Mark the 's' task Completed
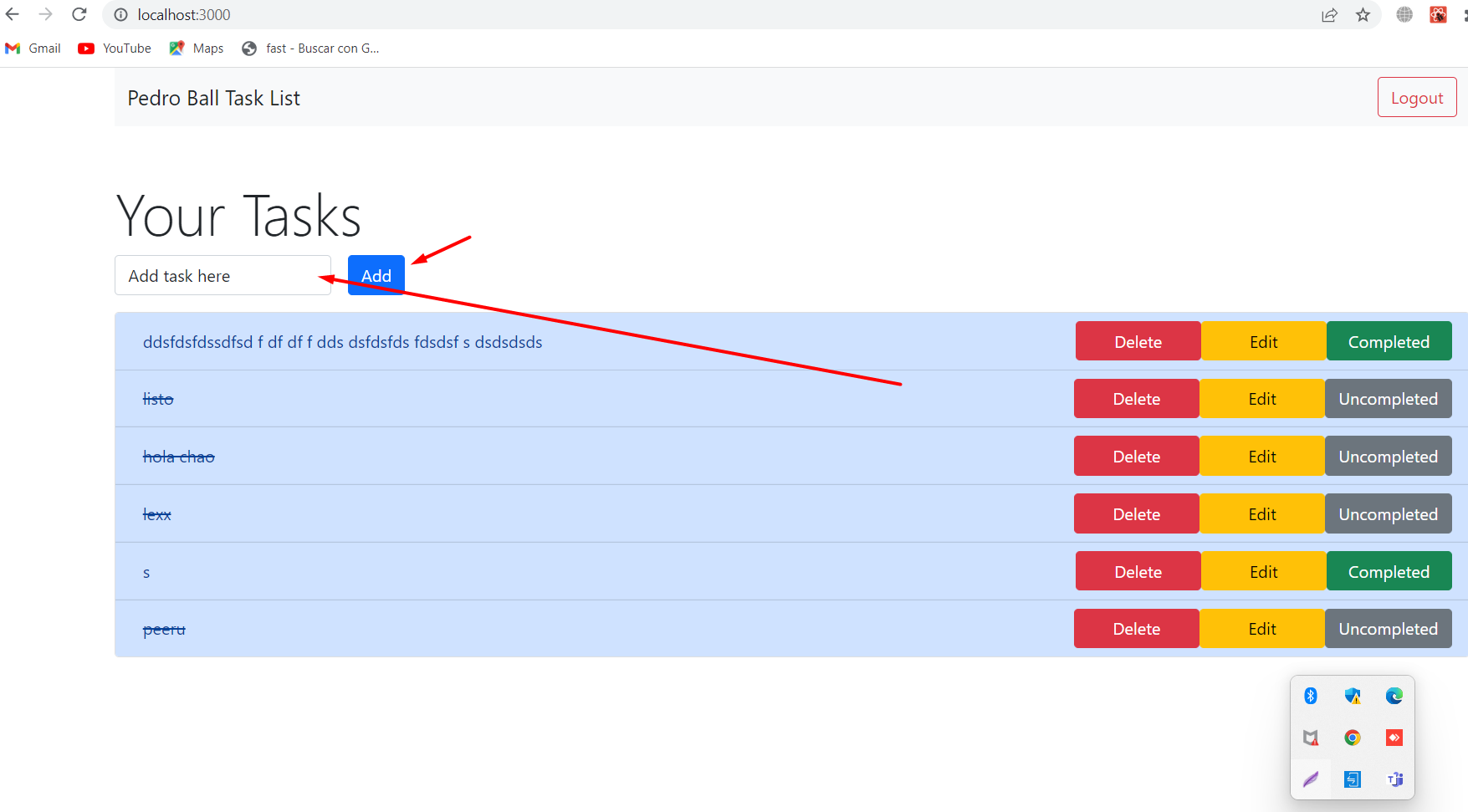The width and height of the screenshot is (1468, 812). (1389, 571)
